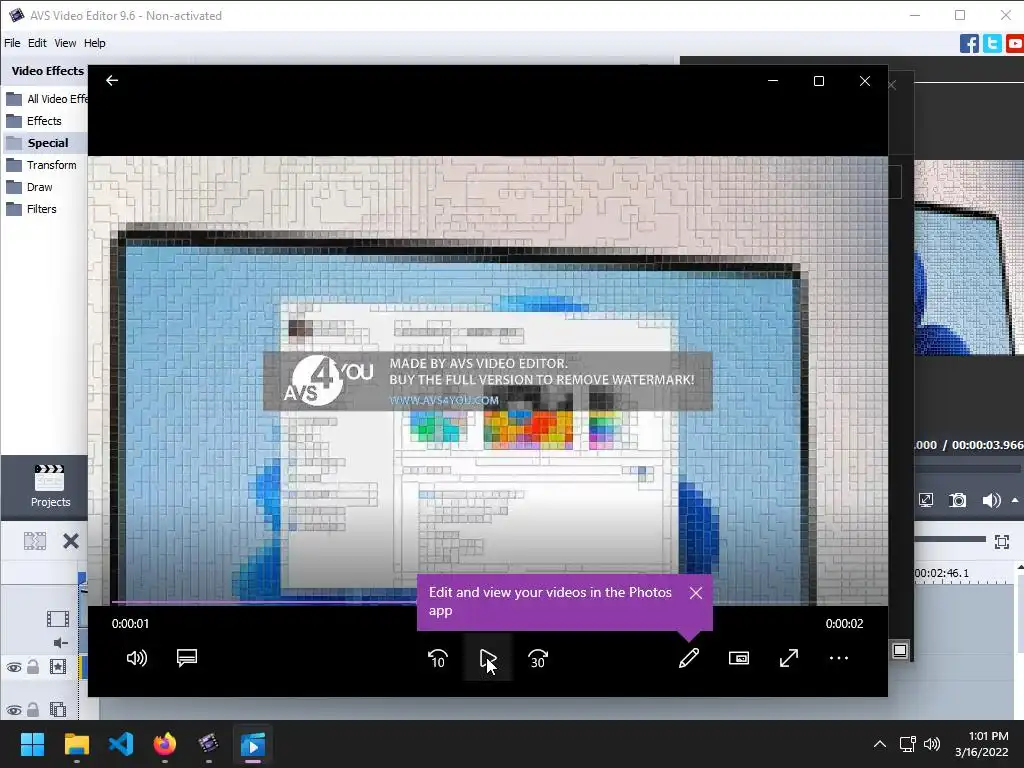
Task: Switch to AVS Video Editor taskbar icon
Action: [208, 744]
